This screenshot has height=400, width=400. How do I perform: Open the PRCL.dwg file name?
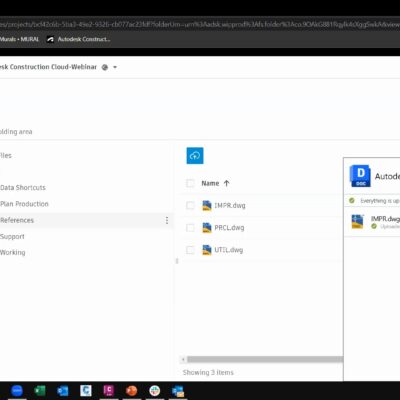pyautogui.click(x=229, y=228)
